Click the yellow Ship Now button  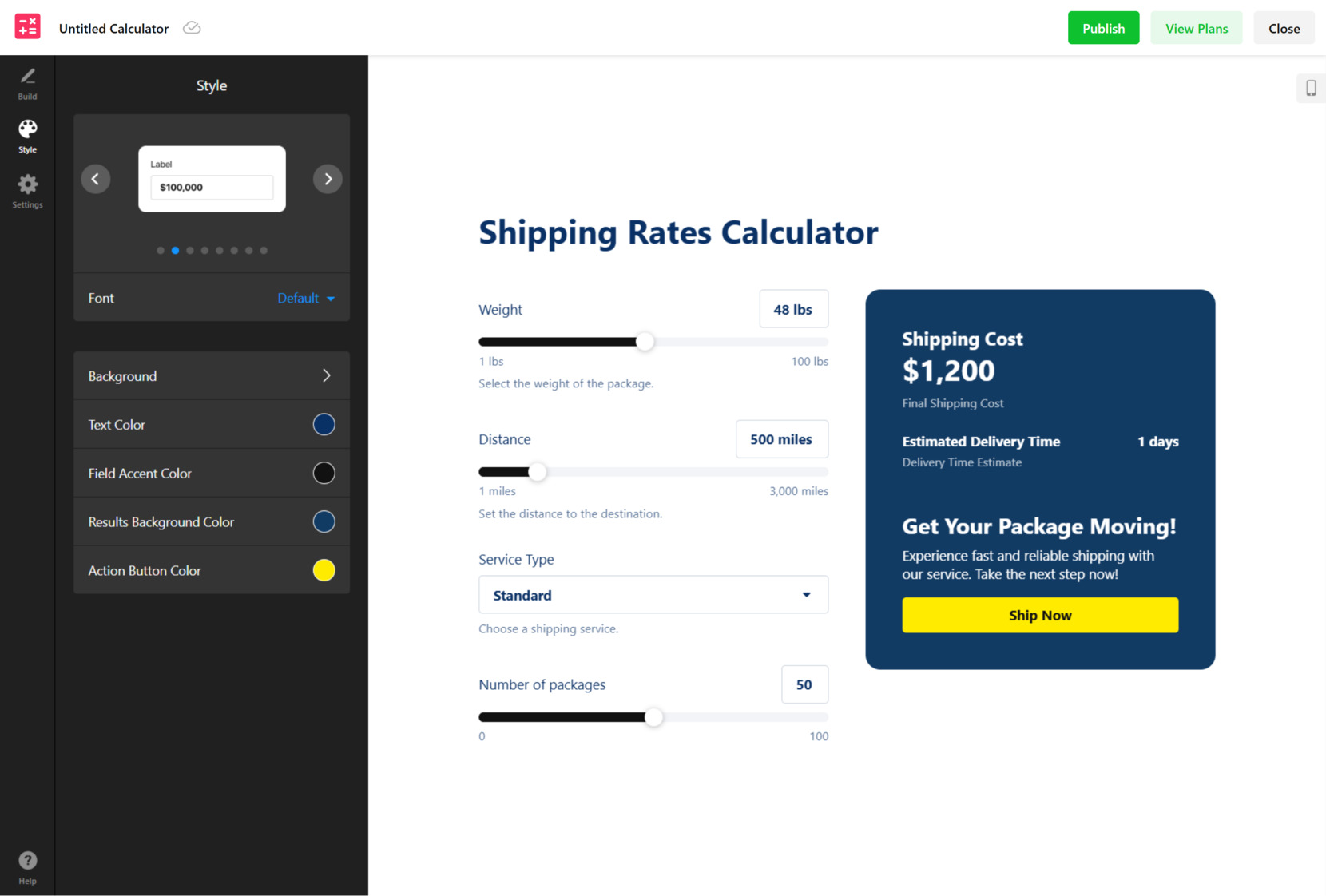[1039, 616]
